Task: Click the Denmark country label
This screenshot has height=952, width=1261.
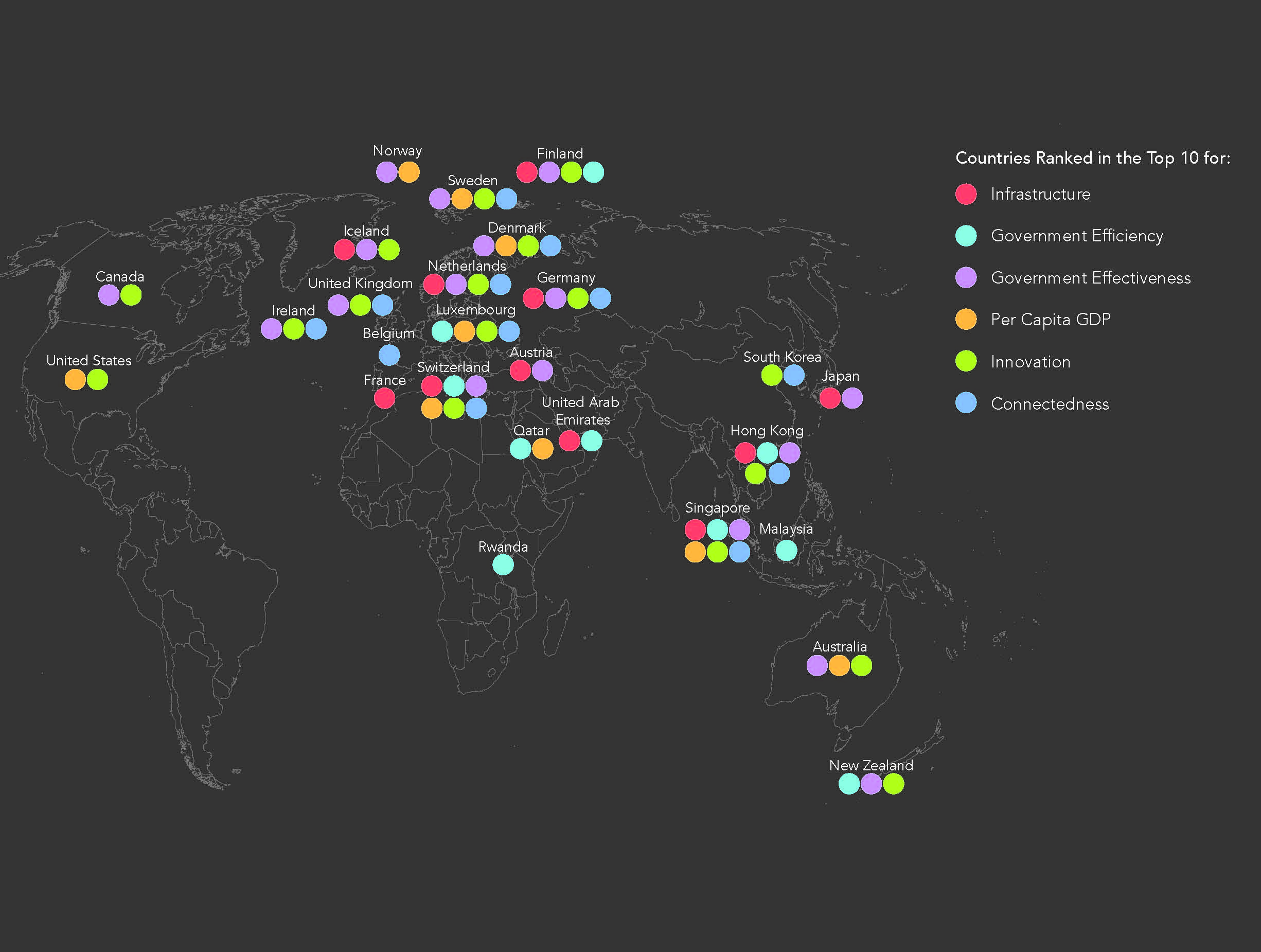Action: (517, 227)
